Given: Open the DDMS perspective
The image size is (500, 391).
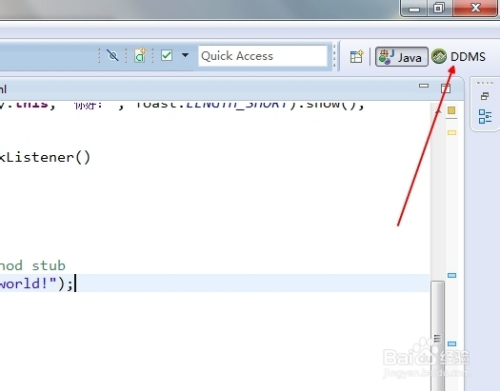Looking at the screenshot, I should click(459, 56).
